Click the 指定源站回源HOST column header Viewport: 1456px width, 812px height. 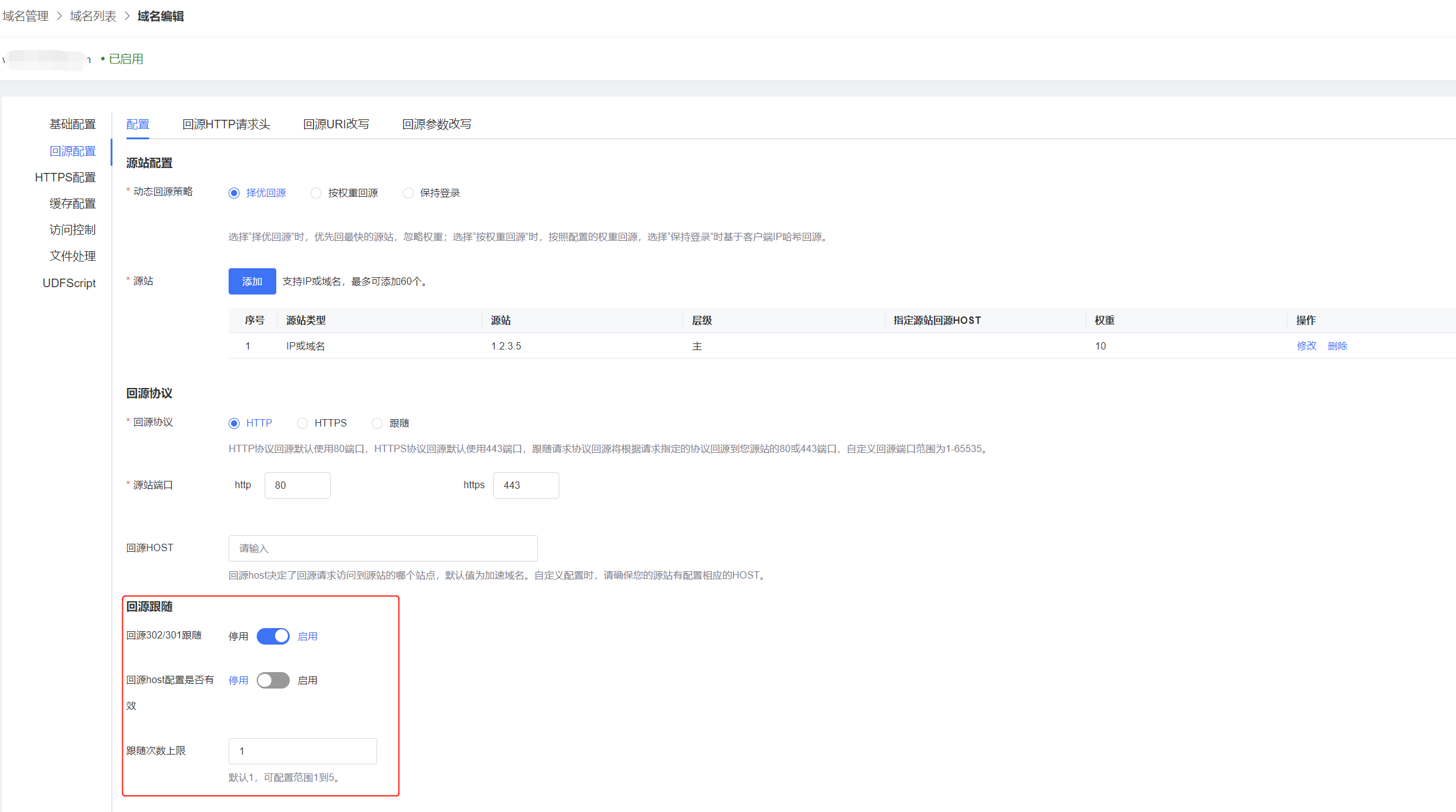pyautogui.click(x=937, y=320)
